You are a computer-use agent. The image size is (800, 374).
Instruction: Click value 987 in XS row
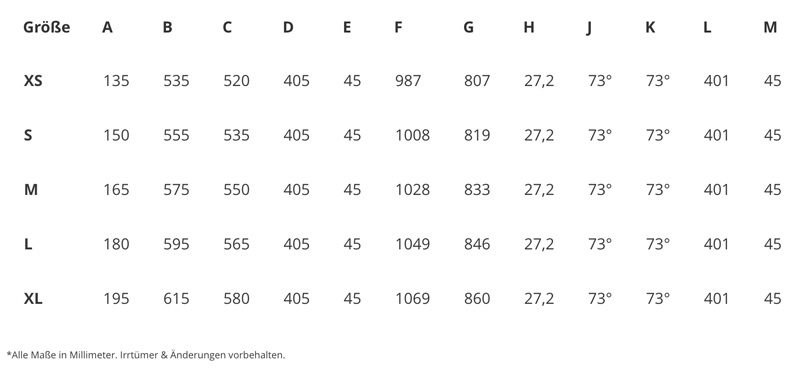[408, 81]
